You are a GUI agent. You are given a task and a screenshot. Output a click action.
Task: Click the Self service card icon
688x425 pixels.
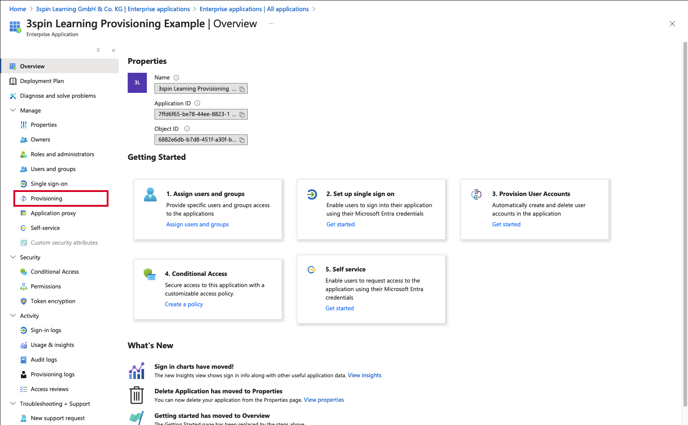[311, 269]
